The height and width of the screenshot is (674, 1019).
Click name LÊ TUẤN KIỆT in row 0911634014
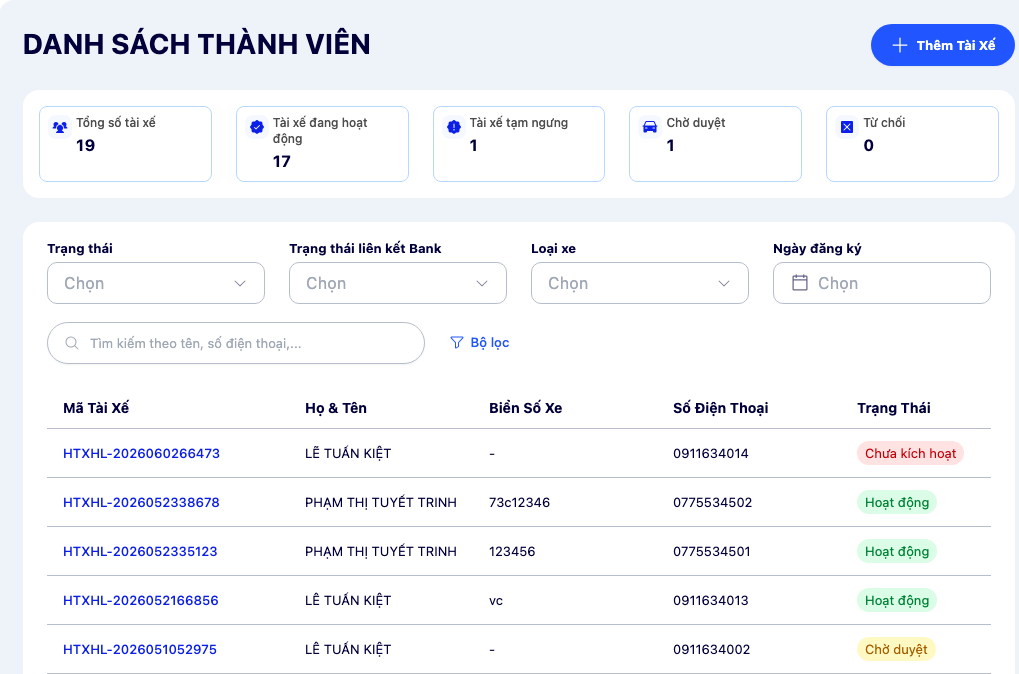coord(348,453)
